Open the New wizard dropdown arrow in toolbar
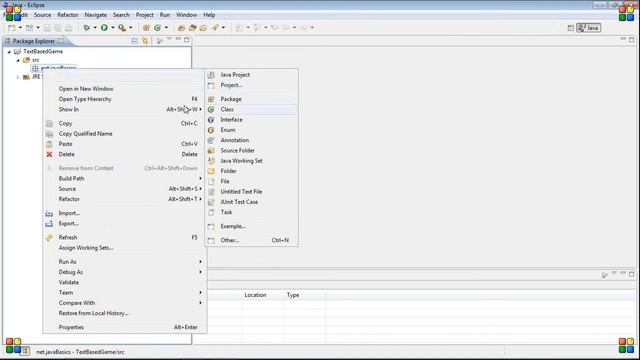This screenshot has height=360, width=640. (x=20, y=28)
